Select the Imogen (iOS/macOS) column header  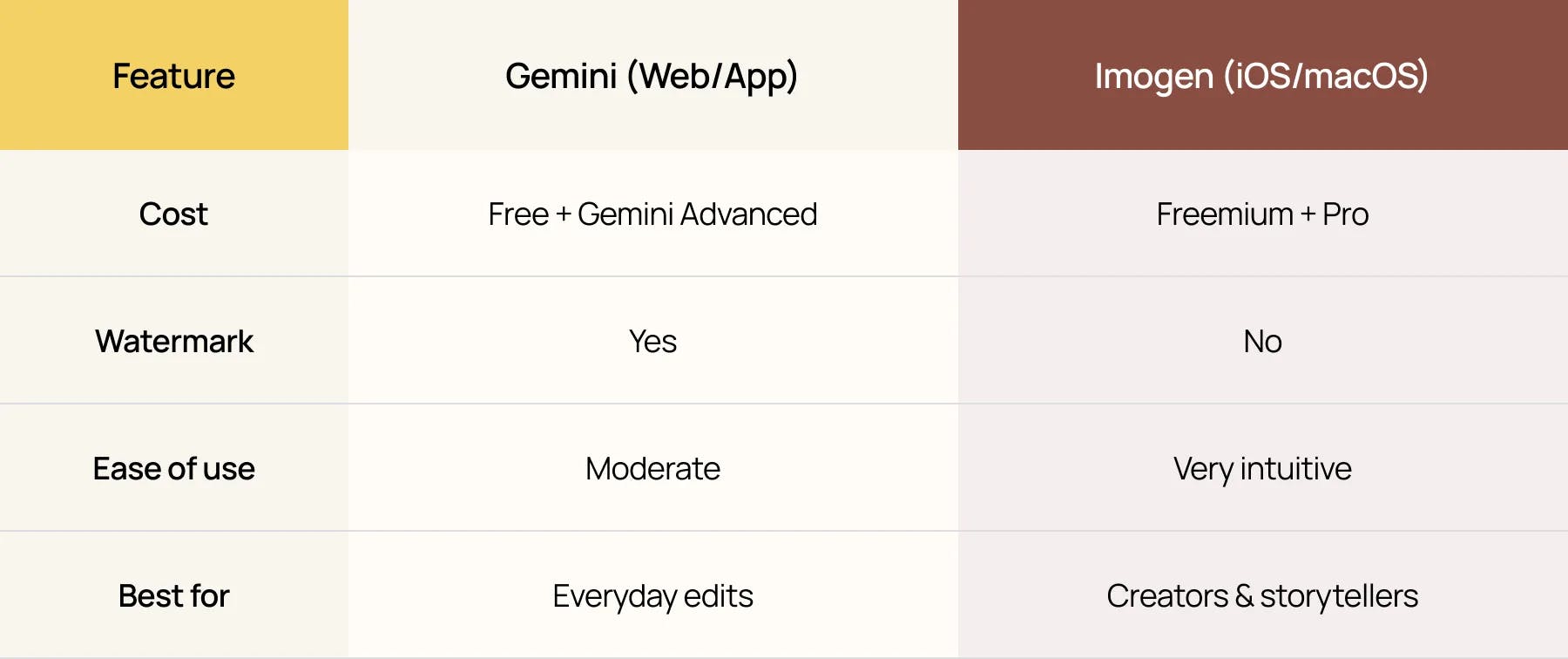click(1261, 76)
